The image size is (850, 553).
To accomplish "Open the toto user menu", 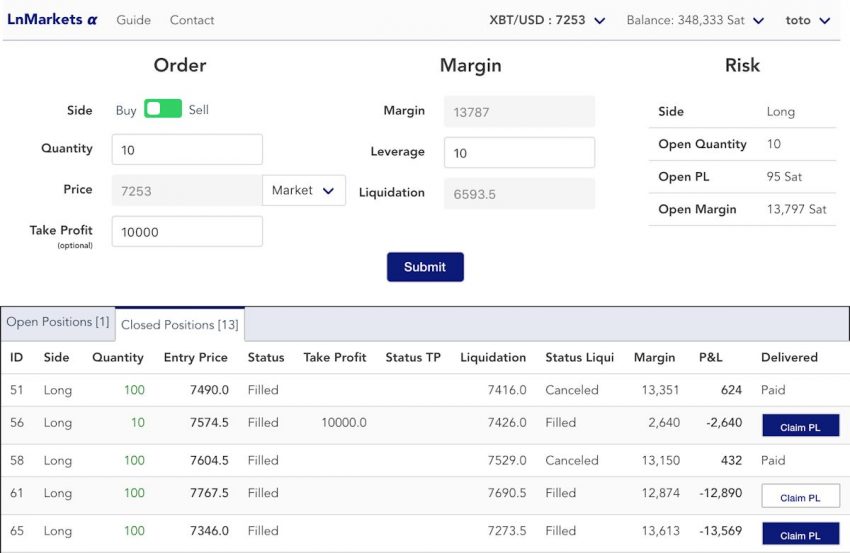I will [x=807, y=20].
